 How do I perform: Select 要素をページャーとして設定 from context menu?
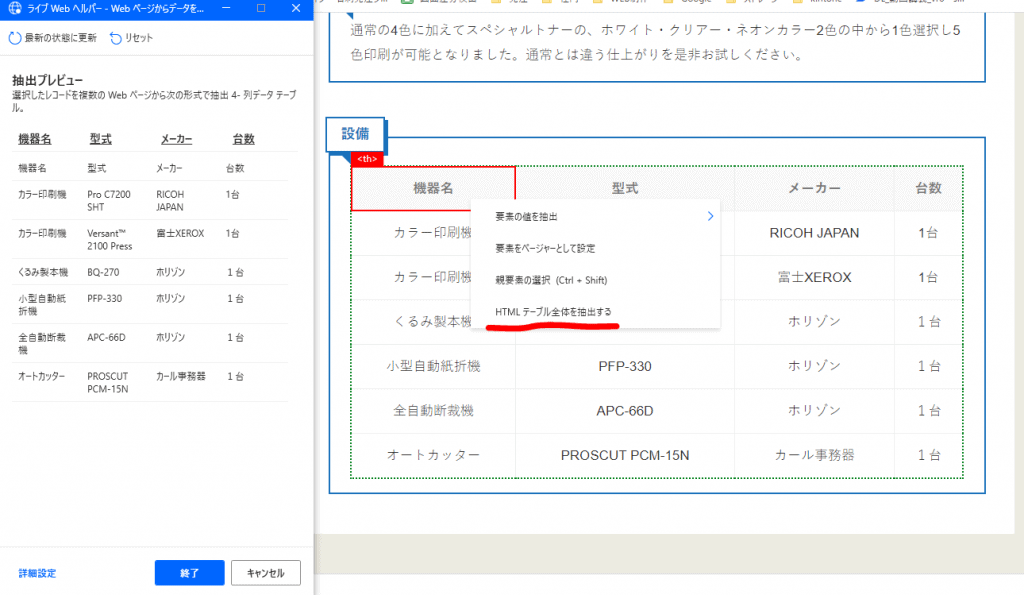545,248
